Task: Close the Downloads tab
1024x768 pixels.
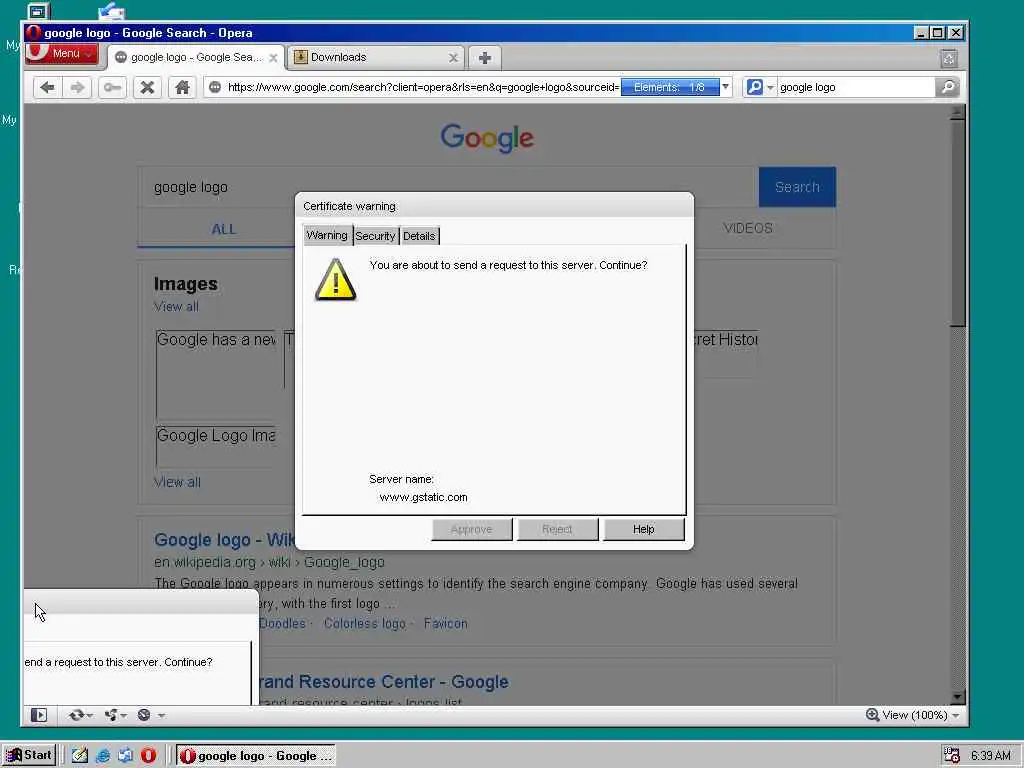Action: click(x=453, y=58)
